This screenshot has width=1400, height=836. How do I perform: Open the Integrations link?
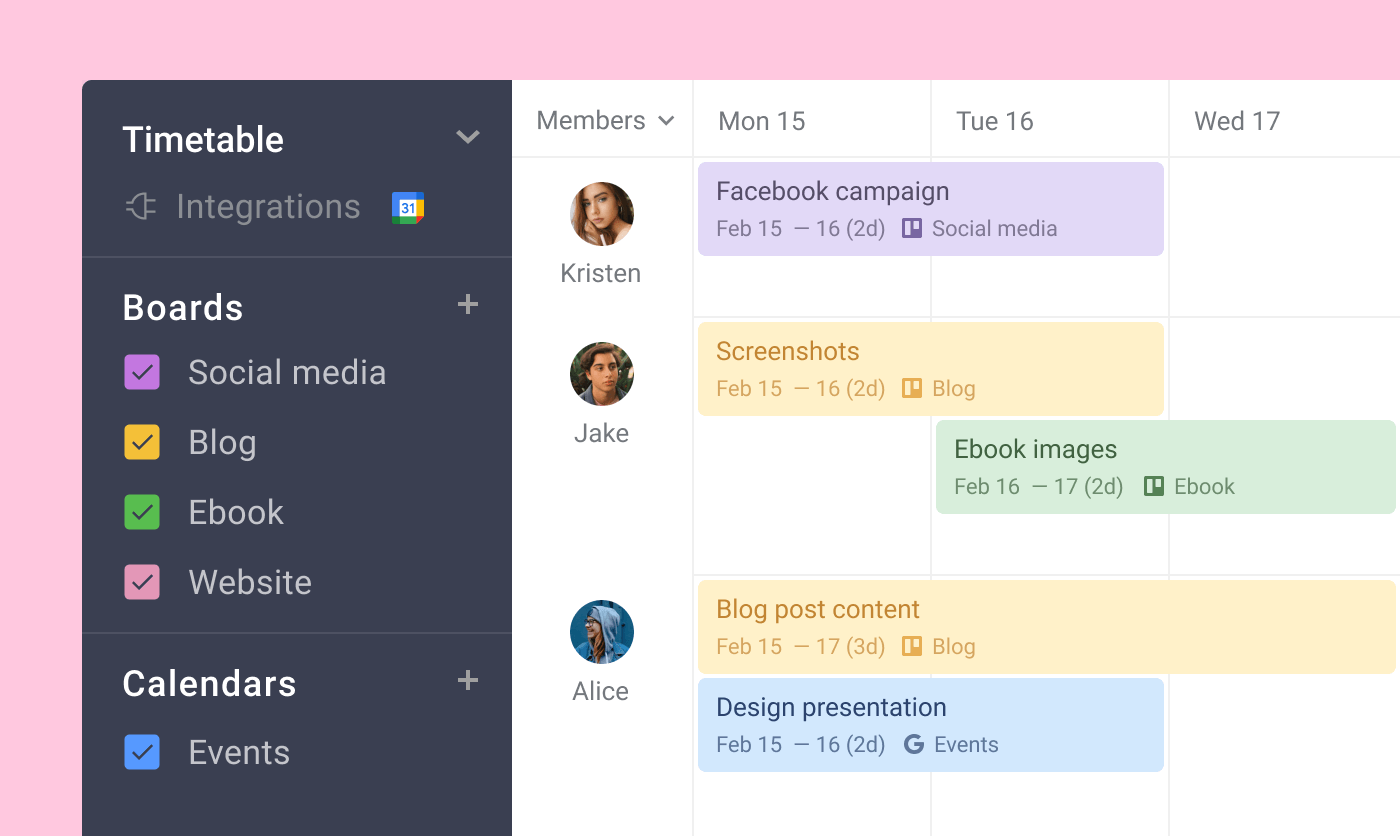(x=268, y=207)
